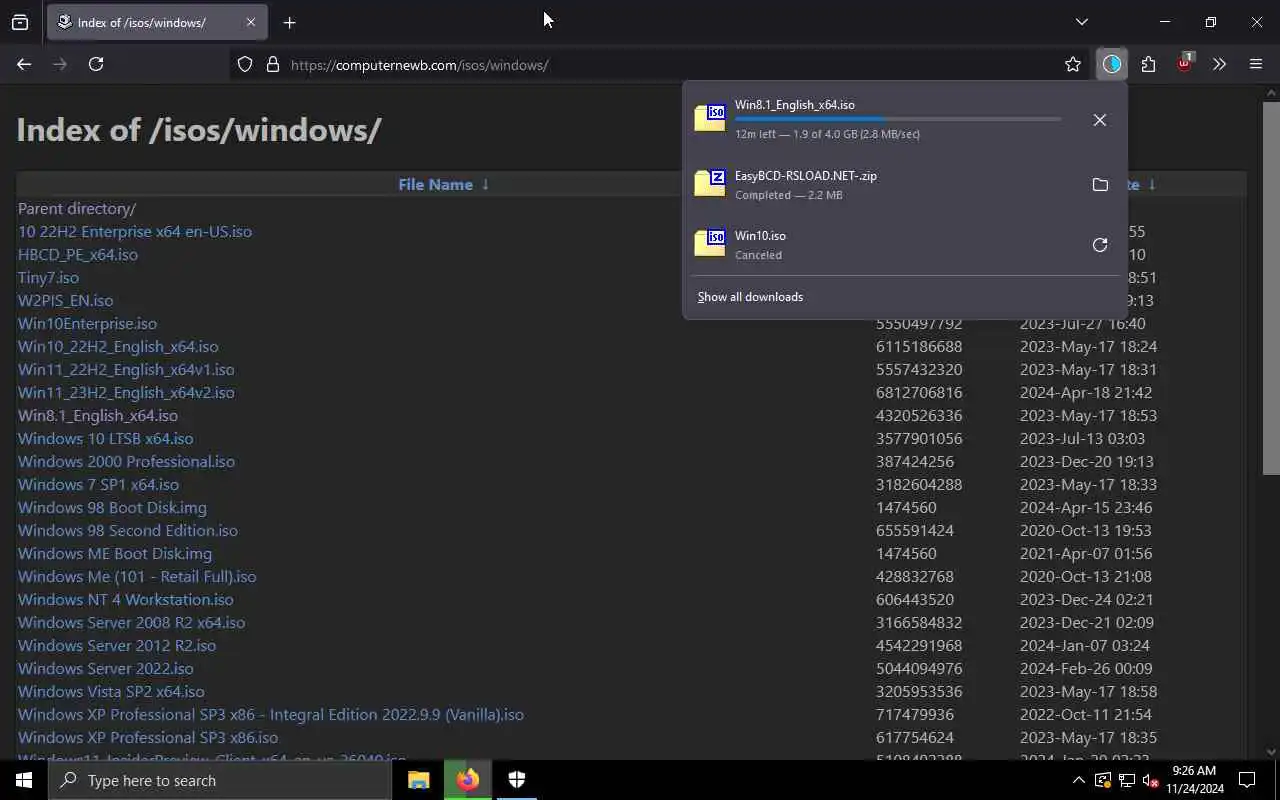The image size is (1280, 800).
Task: Download Win10Enterprise.iso
Action: [x=87, y=323]
